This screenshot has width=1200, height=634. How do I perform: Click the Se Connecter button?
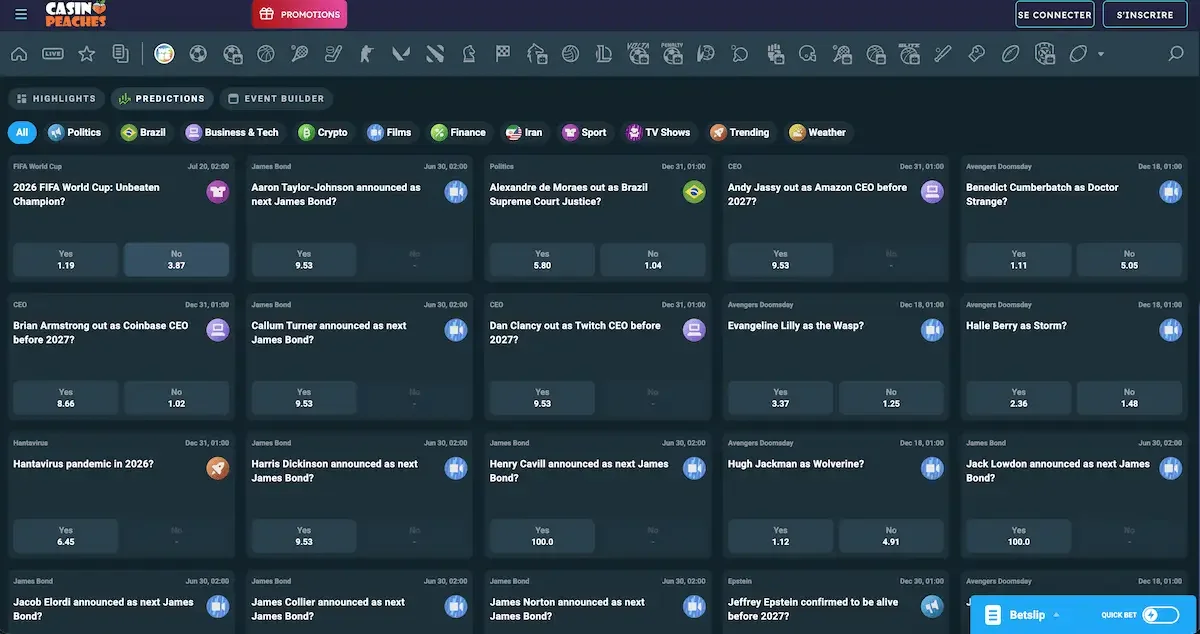pyautogui.click(x=1054, y=15)
